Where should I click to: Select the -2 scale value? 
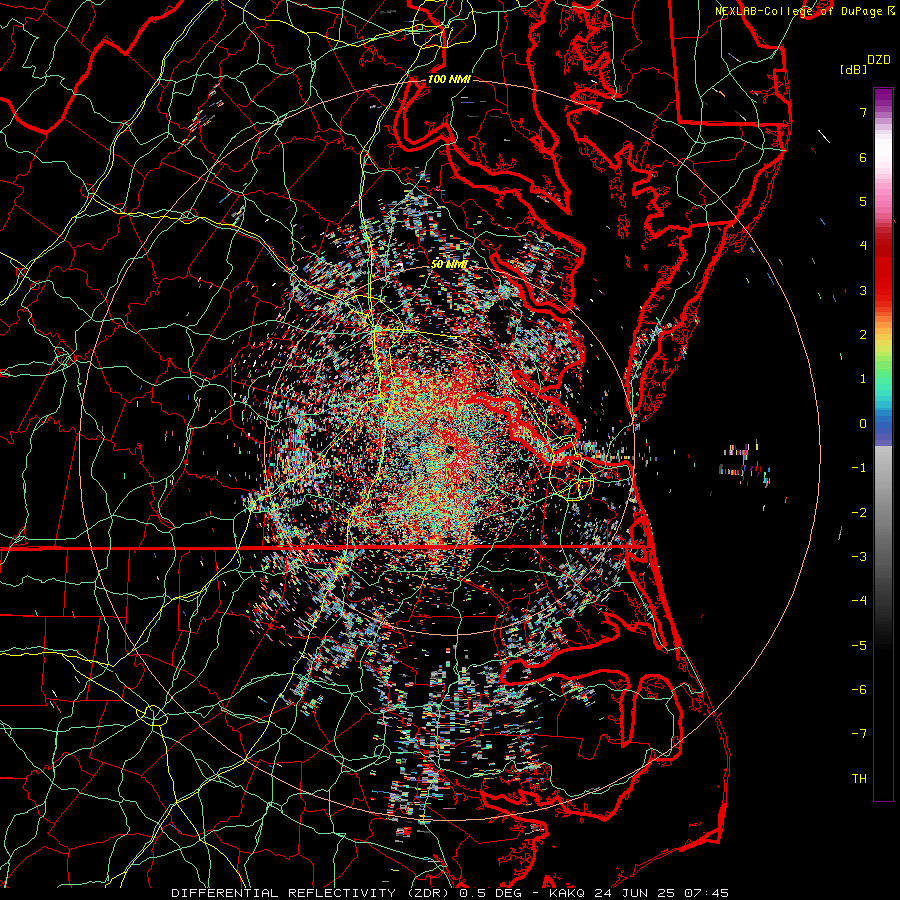pyautogui.click(x=859, y=513)
